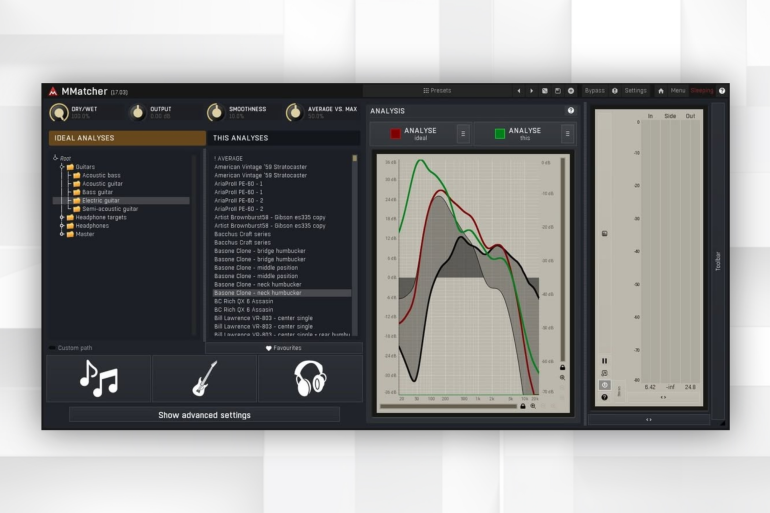This screenshot has width=770, height=513.
Task: Click the "24.8" Out peak readout
Action: point(690,387)
